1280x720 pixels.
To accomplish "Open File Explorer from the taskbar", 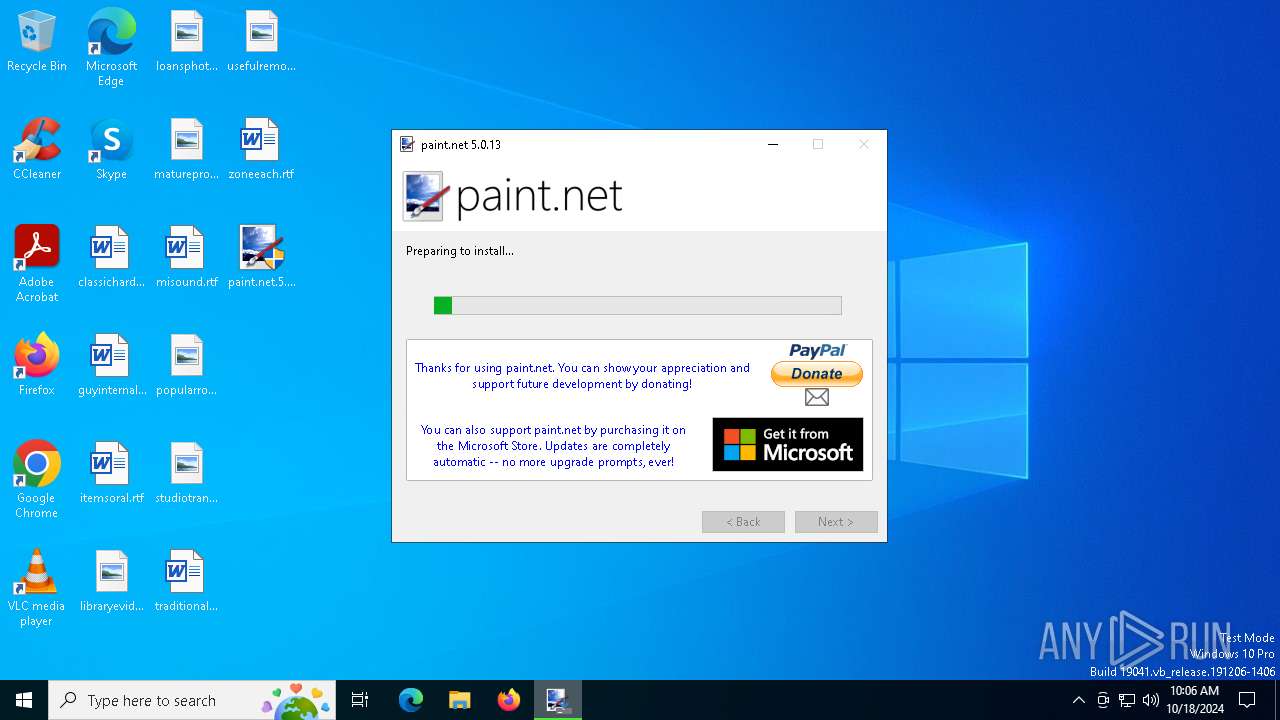I will [460, 700].
